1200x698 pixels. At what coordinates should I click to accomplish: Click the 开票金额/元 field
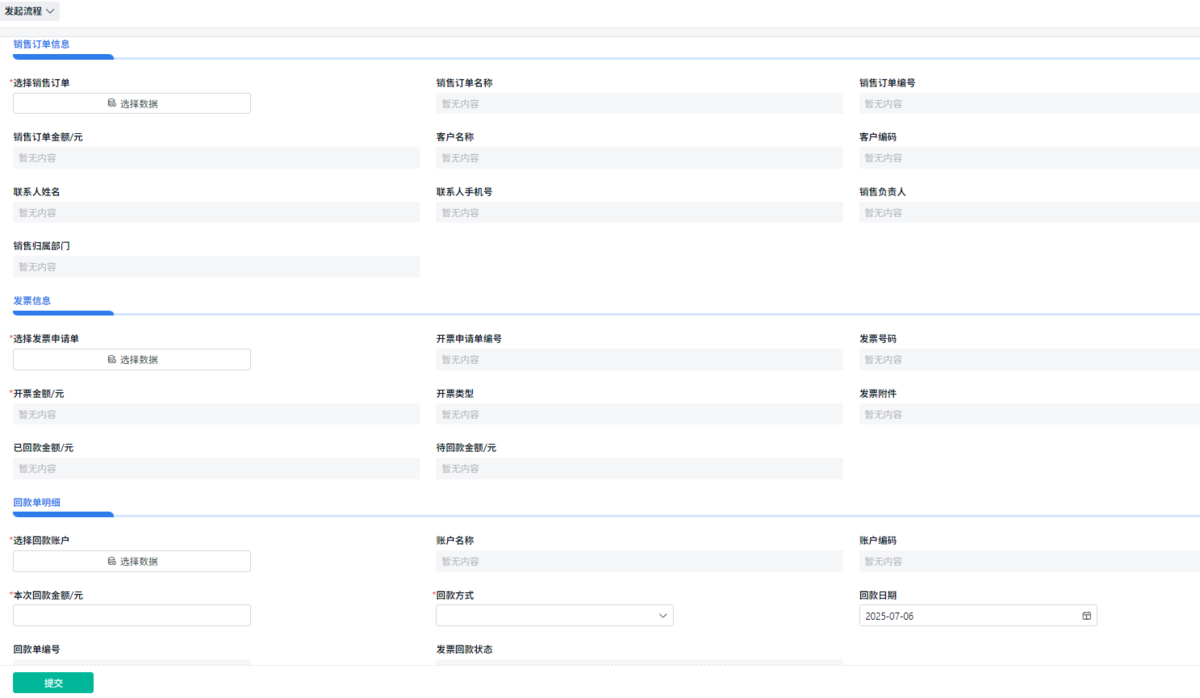click(x=216, y=414)
